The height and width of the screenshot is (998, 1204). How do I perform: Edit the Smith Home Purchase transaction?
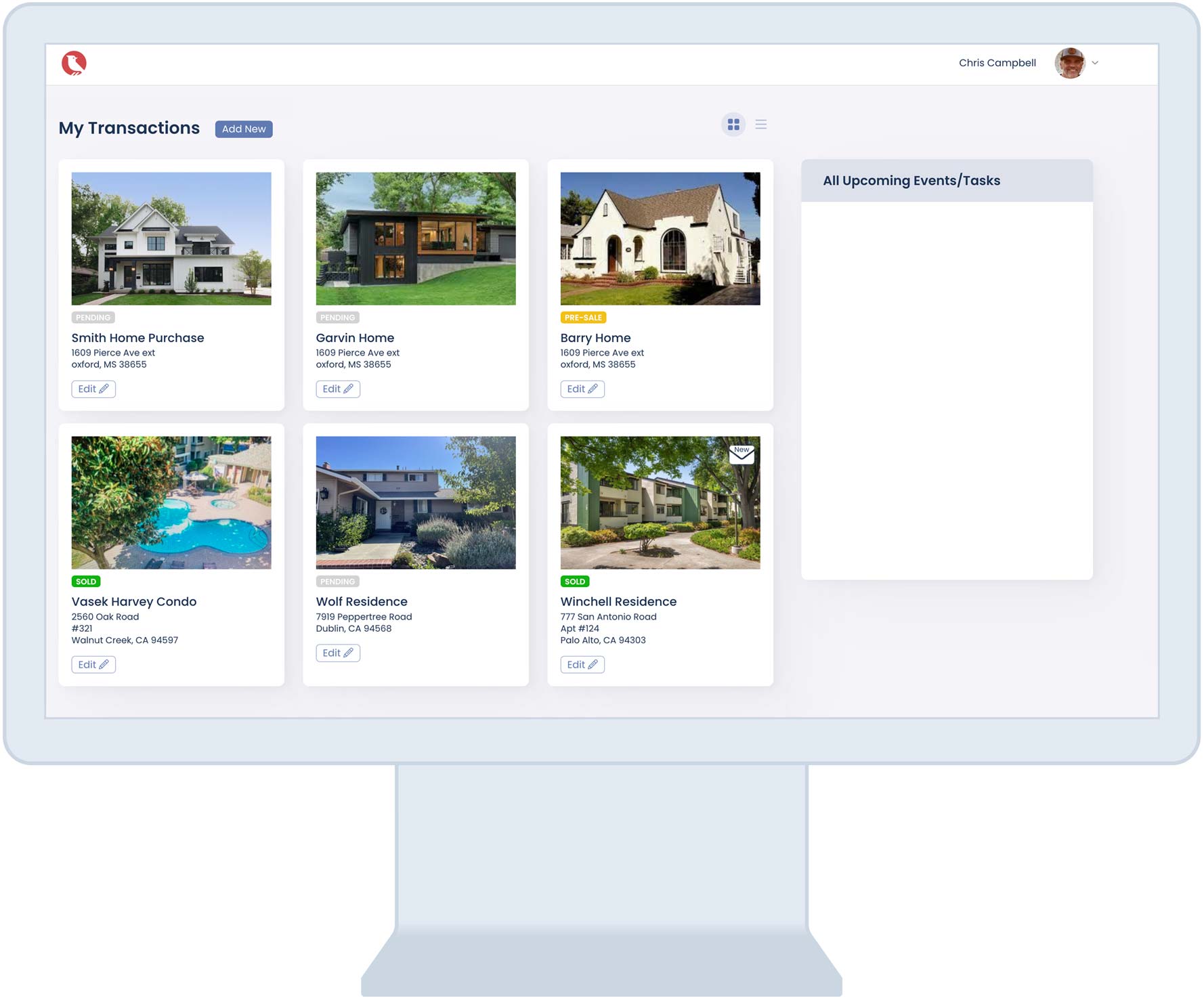(93, 389)
